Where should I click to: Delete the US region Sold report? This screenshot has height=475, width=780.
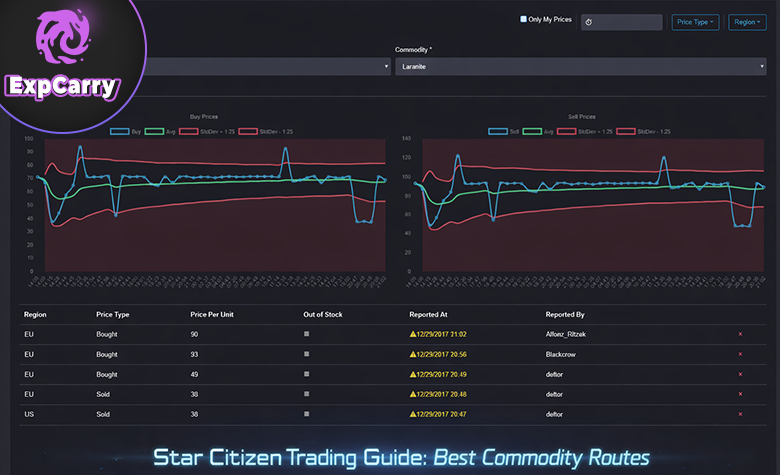[x=740, y=414]
